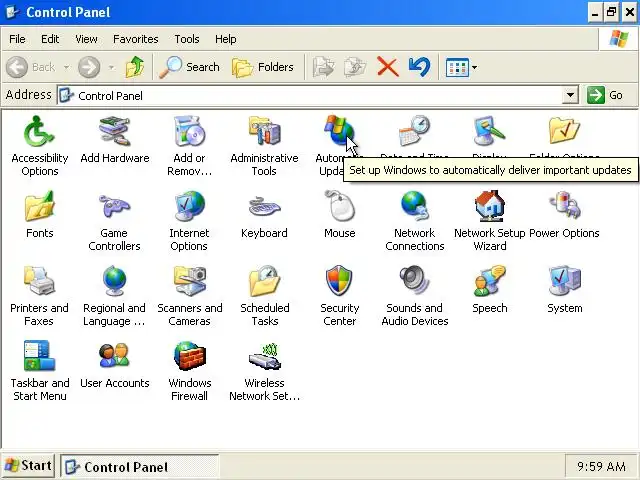Click the 9:59 AM system clock
The height and width of the screenshot is (480, 640).
pos(601,466)
